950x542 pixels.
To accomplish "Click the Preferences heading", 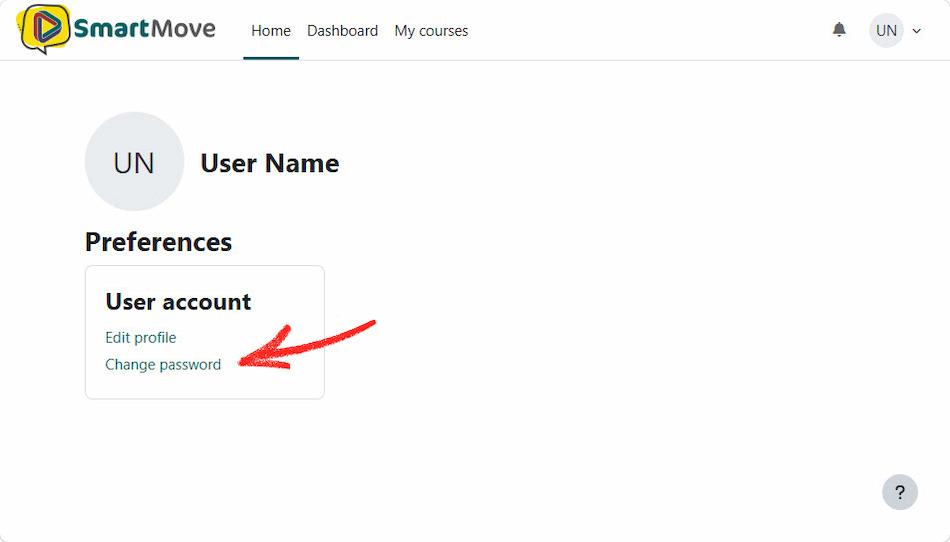I will pyautogui.click(x=159, y=242).
